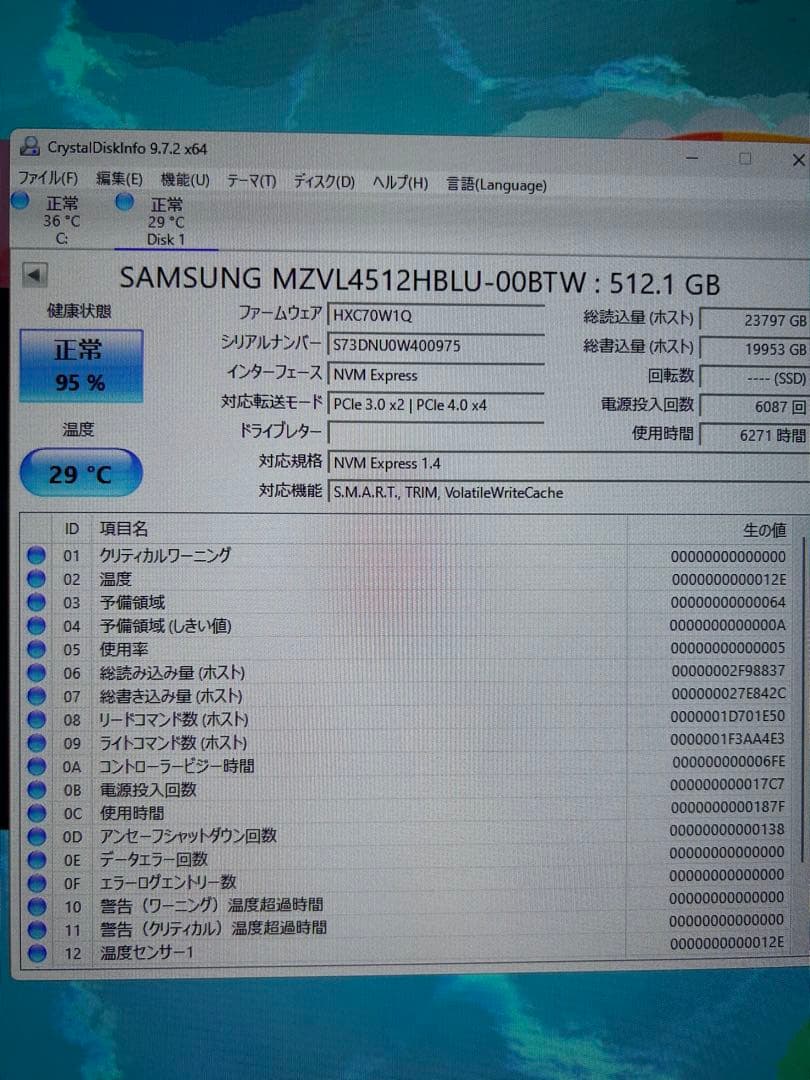Click the transfer mode field PCIe 3.0 x2
Viewport: 810px width, 1080px height.
coord(435,404)
